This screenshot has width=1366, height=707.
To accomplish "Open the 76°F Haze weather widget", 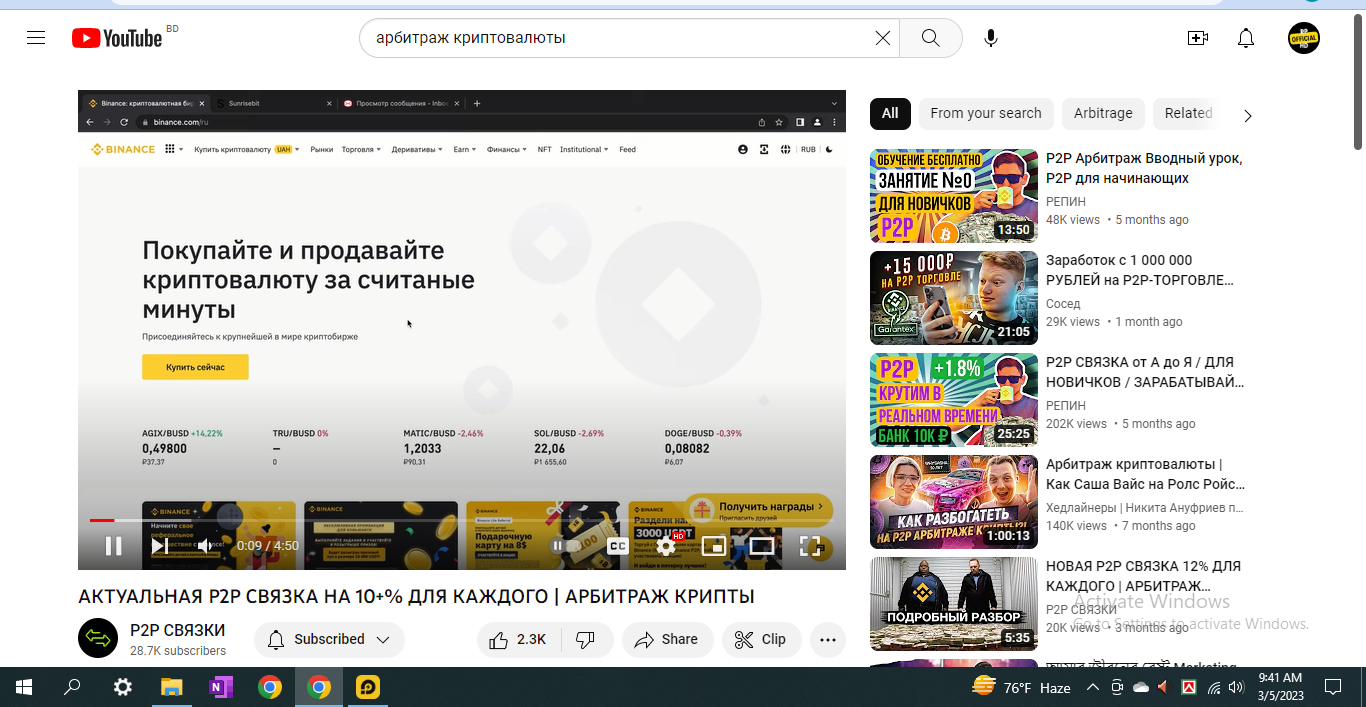I will pos(1021,687).
